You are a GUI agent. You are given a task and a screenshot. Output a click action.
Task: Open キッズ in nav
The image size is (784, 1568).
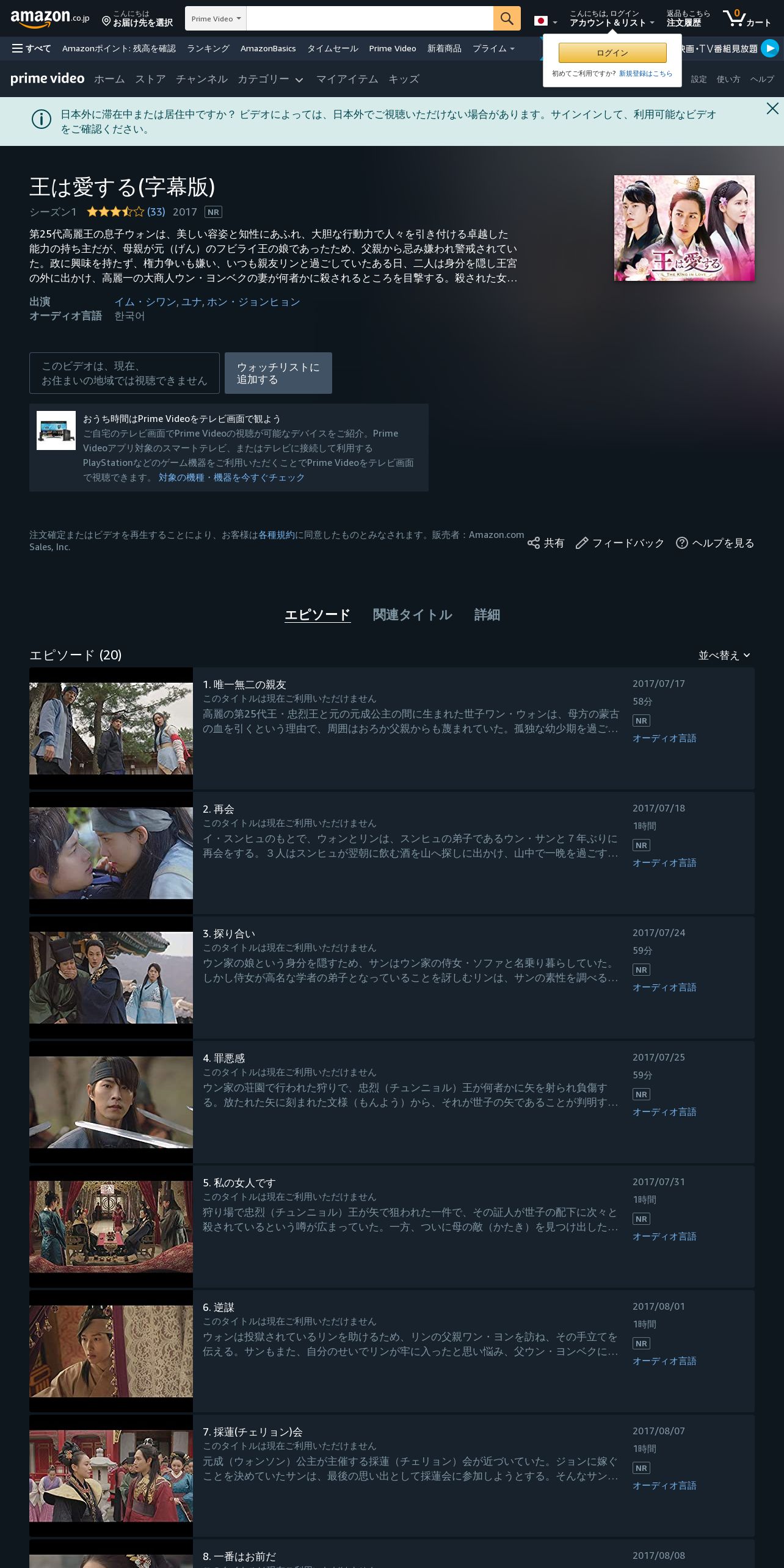pyautogui.click(x=404, y=79)
